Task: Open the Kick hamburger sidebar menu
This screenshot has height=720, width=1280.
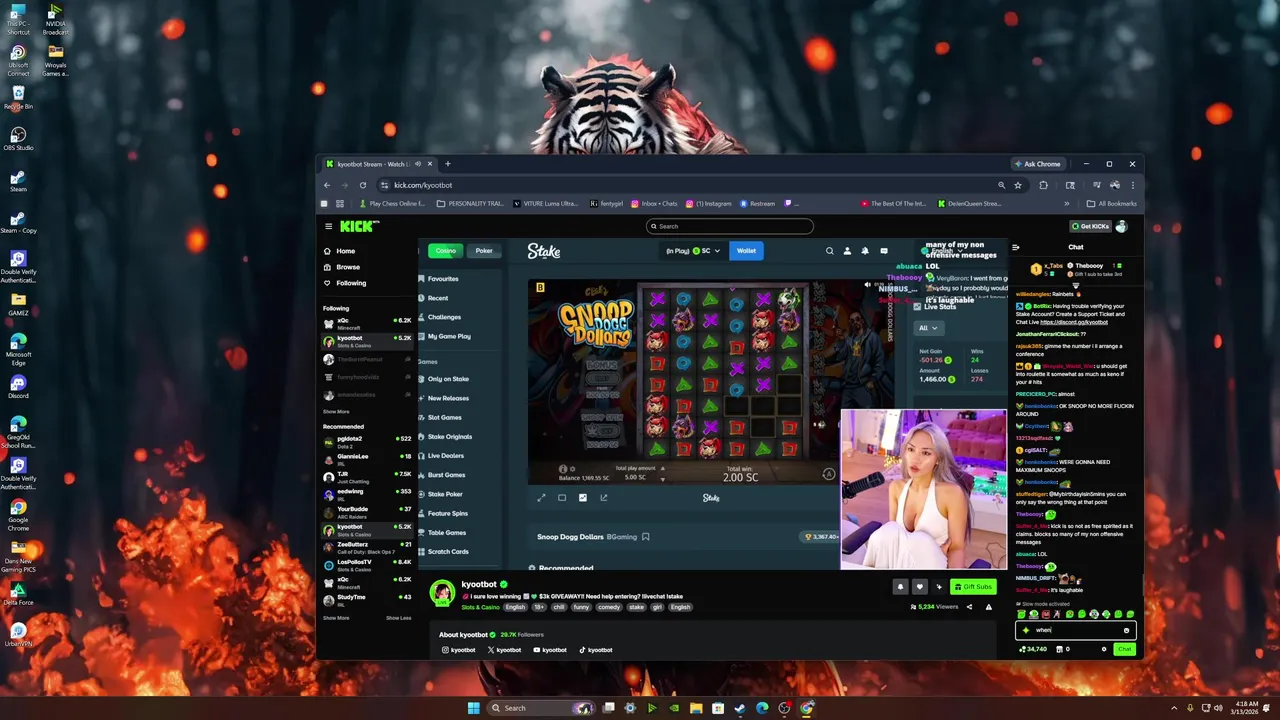Action: point(328,226)
